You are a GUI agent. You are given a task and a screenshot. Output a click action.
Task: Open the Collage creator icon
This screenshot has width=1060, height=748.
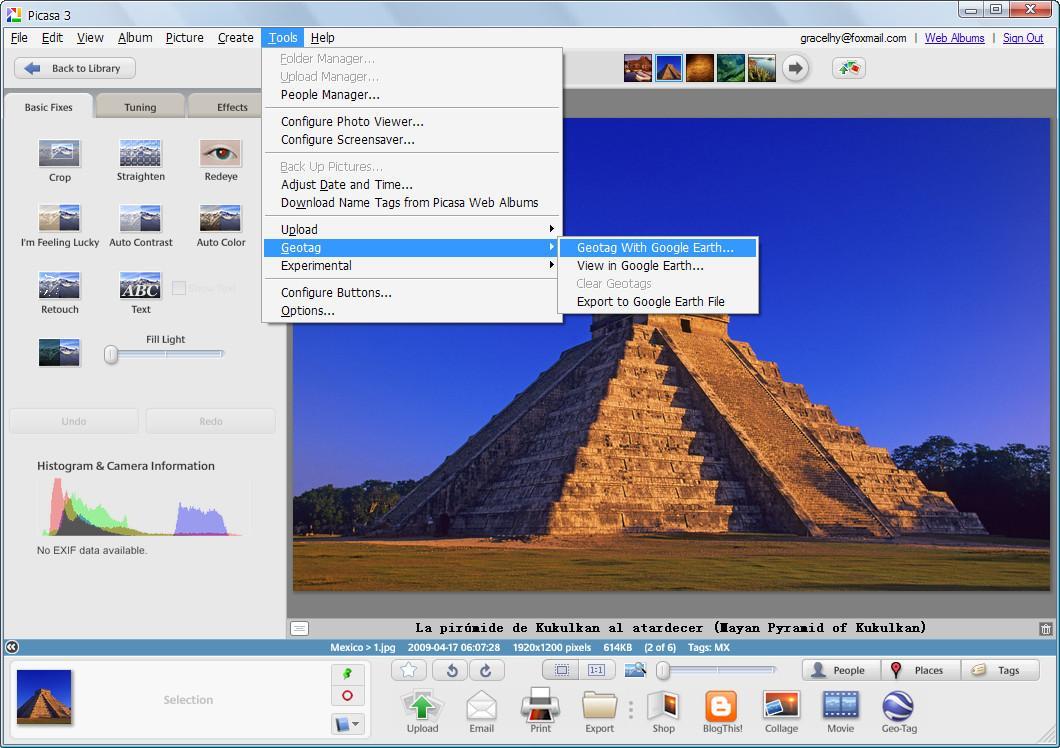click(x=781, y=705)
